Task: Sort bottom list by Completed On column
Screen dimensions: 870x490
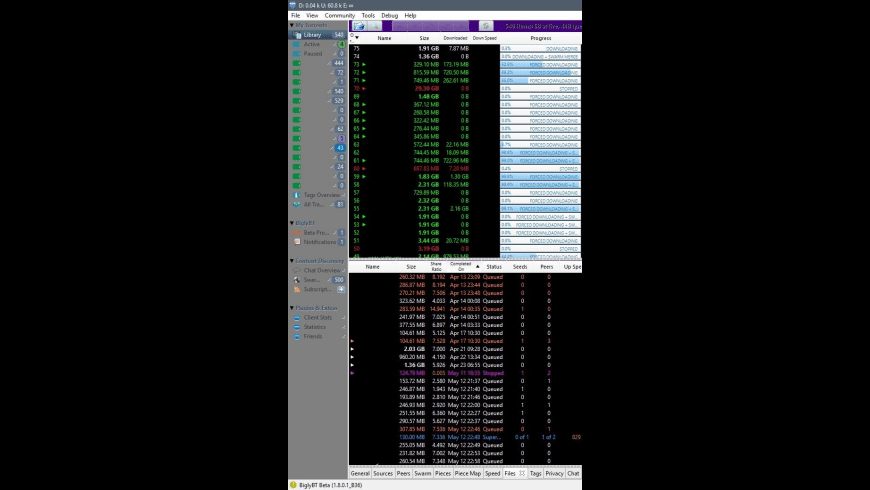Action: [462, 267]
